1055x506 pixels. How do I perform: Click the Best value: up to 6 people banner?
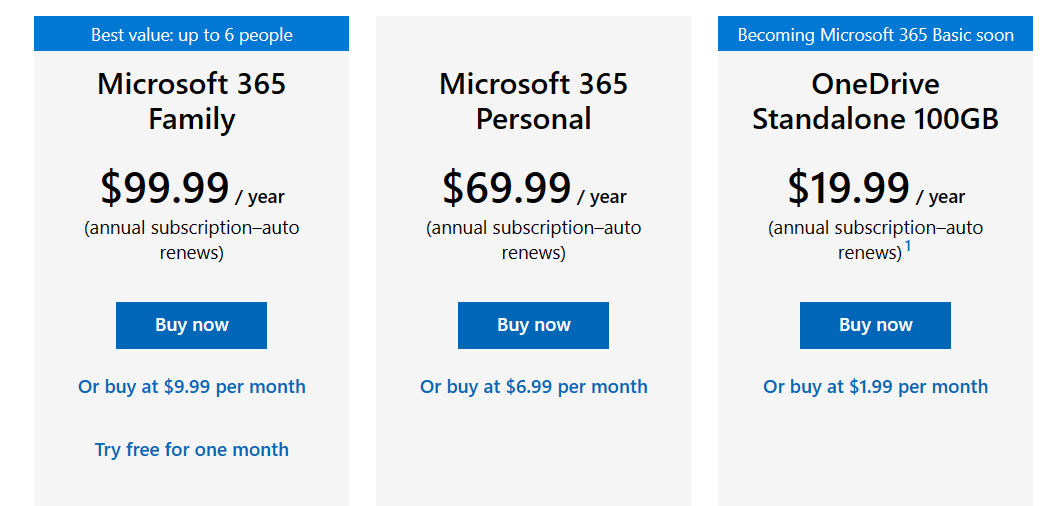pos(192,34)
